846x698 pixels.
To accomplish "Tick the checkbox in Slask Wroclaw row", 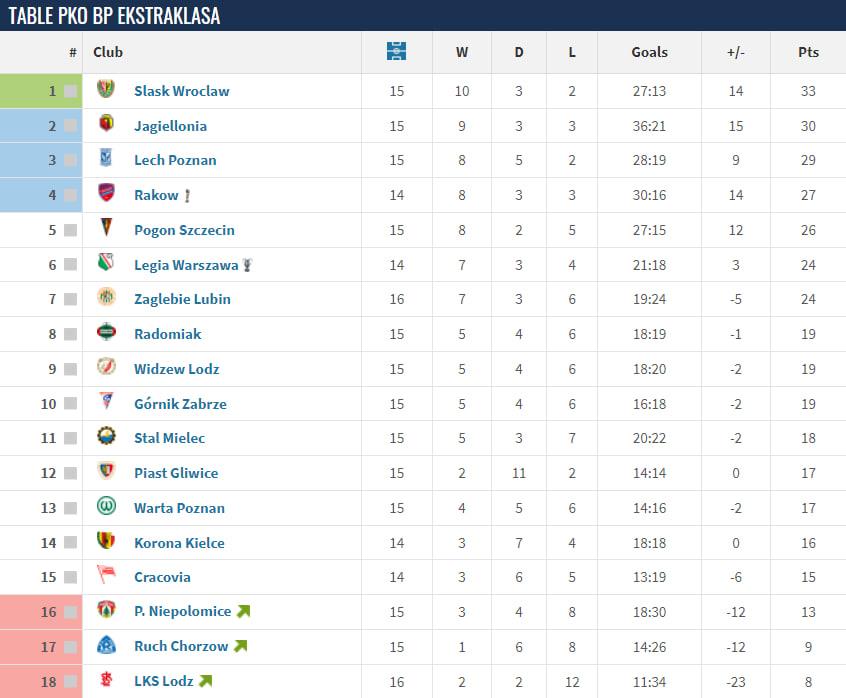I will click(70, 91).
